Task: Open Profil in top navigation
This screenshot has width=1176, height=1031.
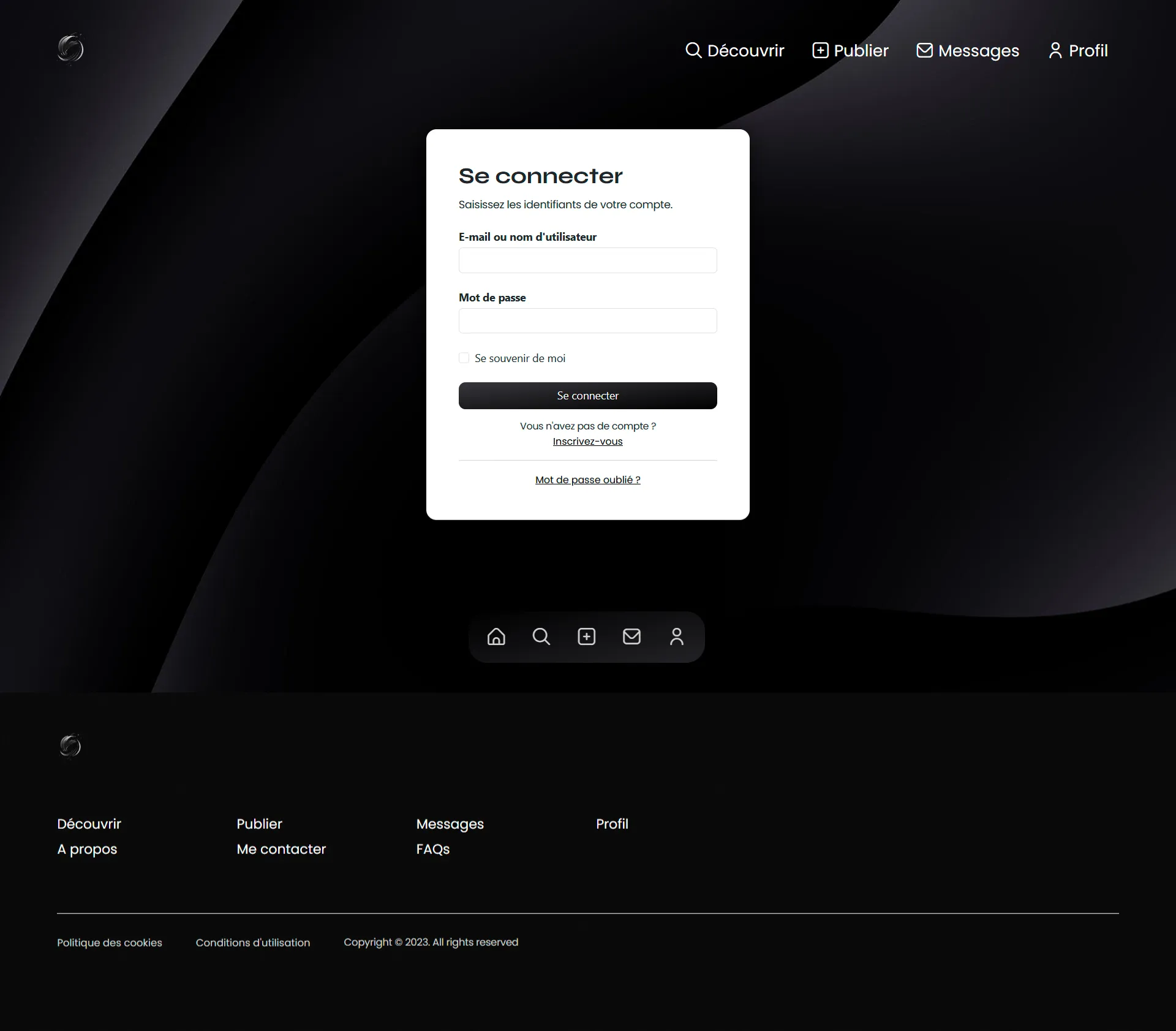Action: coord(1078,50)
